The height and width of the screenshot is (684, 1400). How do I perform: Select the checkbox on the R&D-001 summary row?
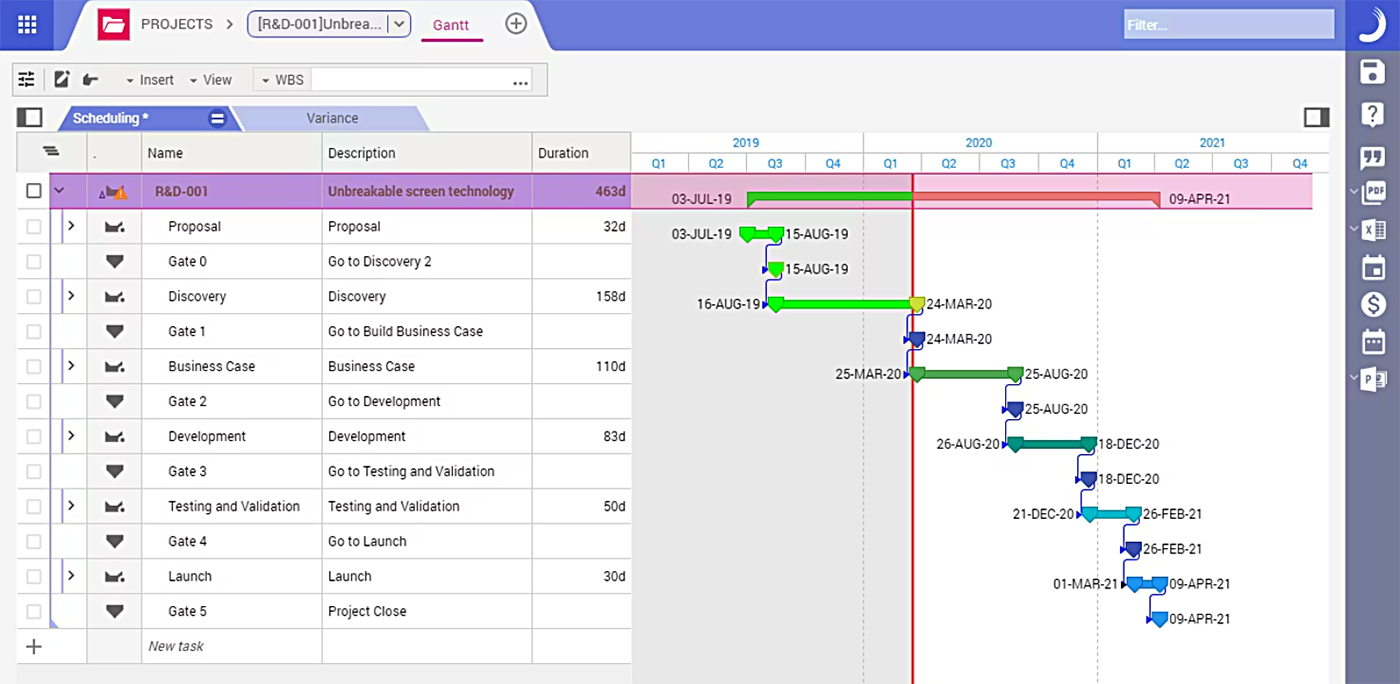click(33, 191)
